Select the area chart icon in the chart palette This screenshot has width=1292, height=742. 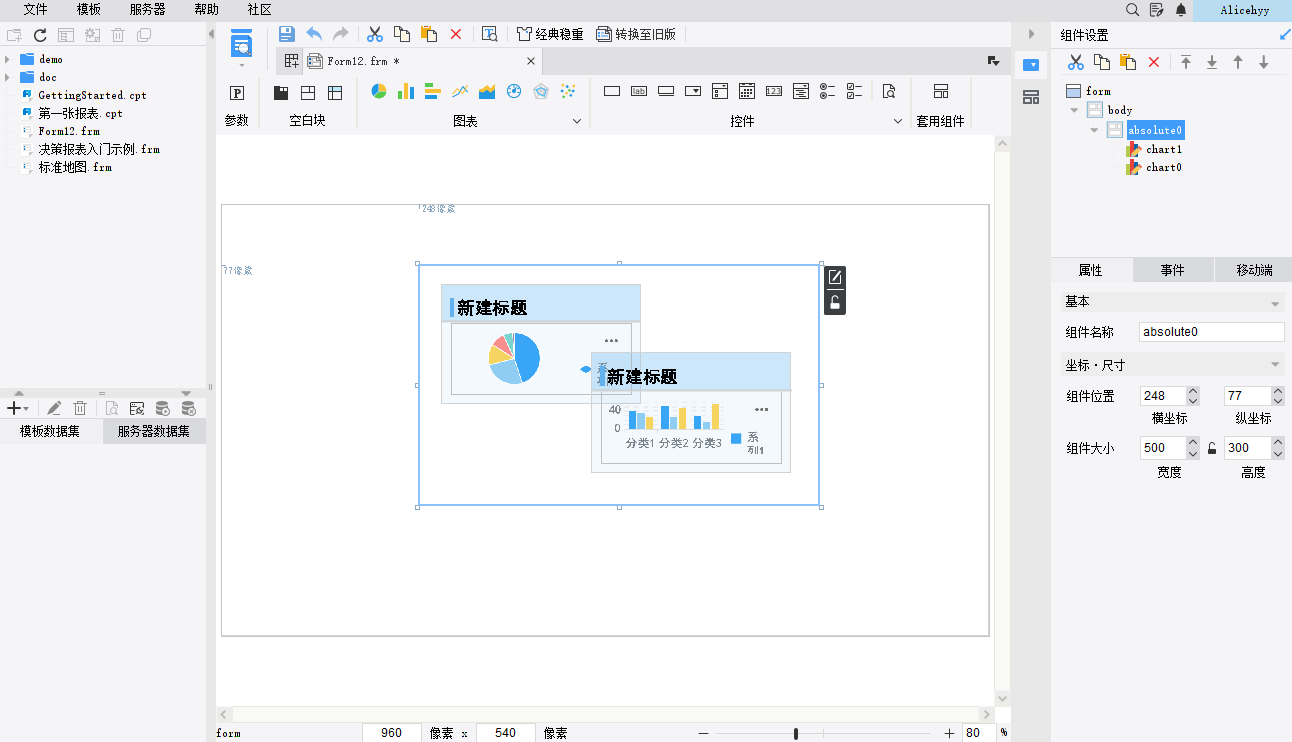pos(487,91)
